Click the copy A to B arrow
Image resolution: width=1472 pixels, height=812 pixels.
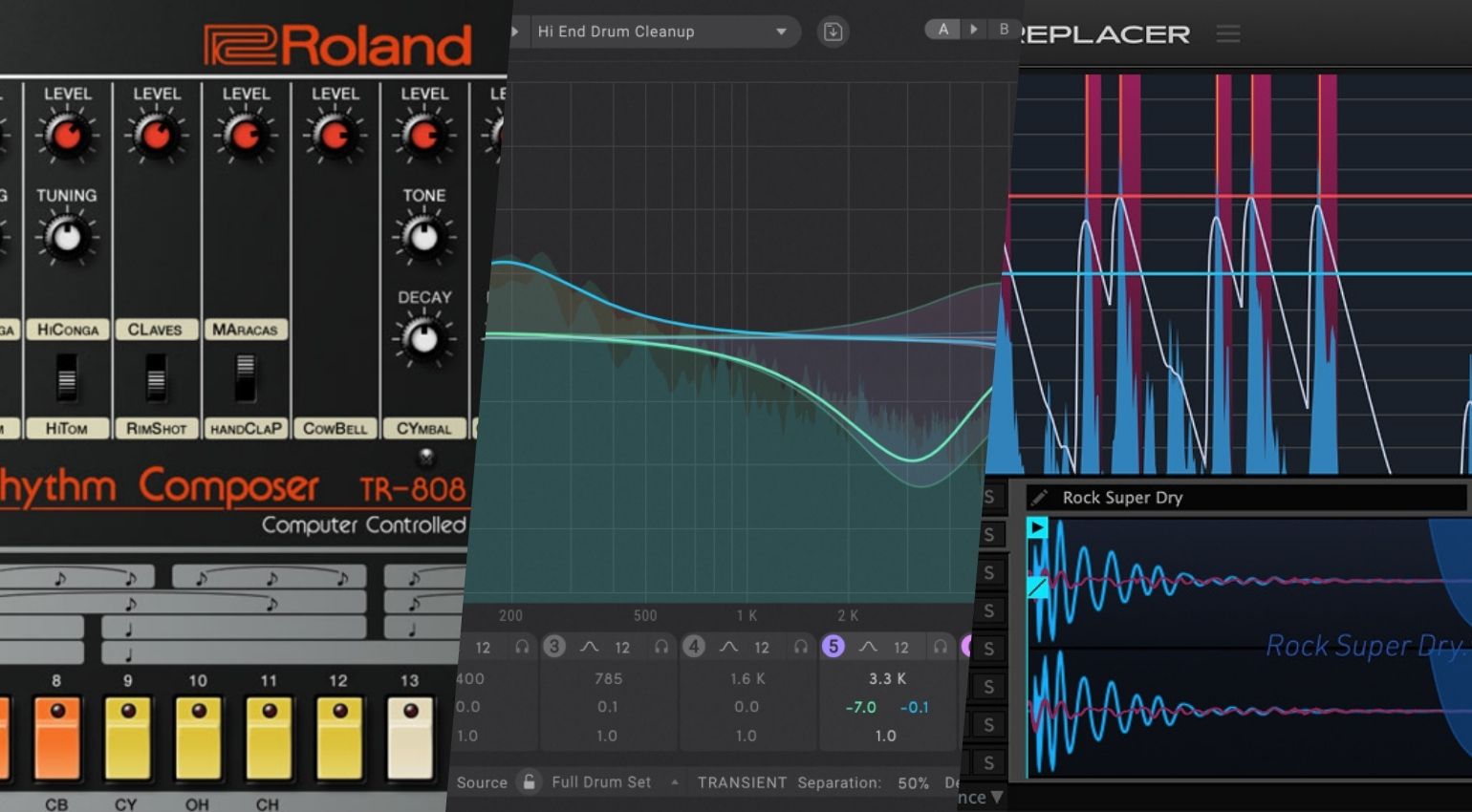pos(974,30)
